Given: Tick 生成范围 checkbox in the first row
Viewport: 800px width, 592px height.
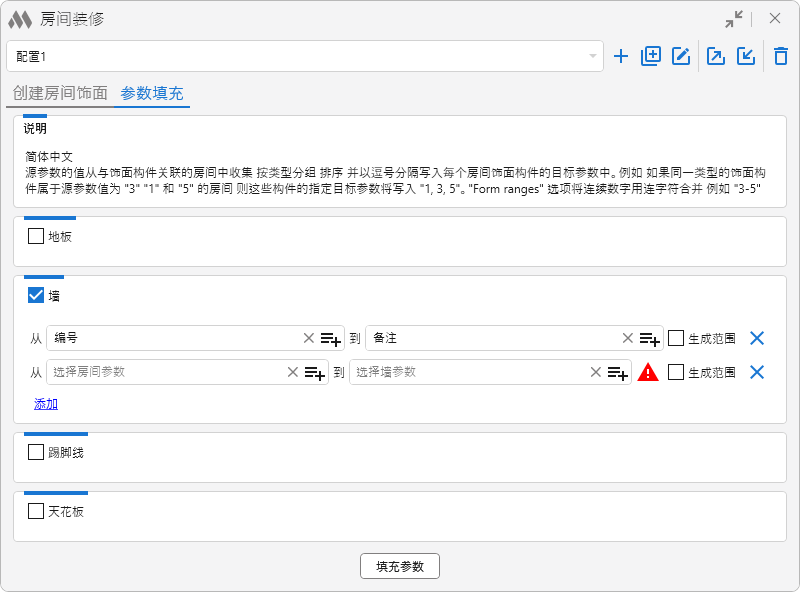Looking at the screenshot, I should pyautogui.click(x=676, y=339).
